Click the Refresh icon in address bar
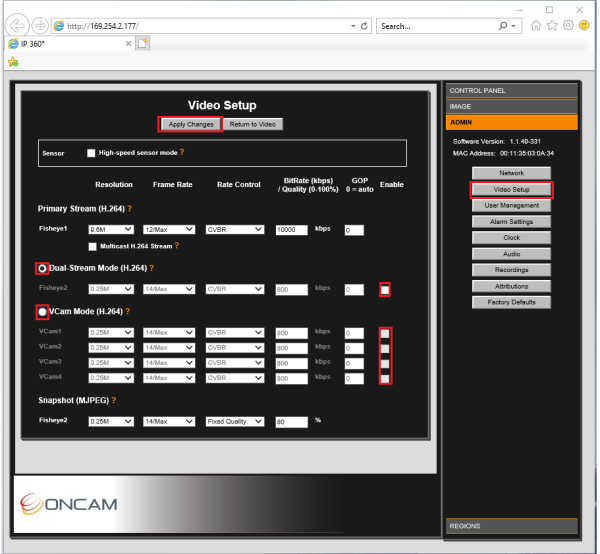 pyautogui.click(x=364, y=26)
